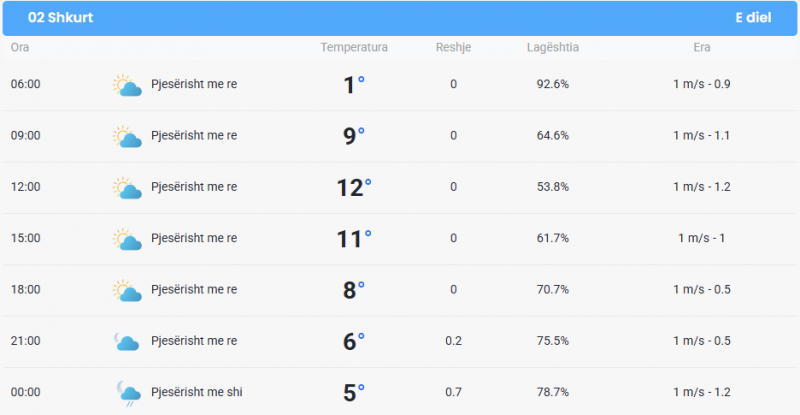Viewport: 800px width, 415px height.
Task: Select the 02 Shkurt date header
Action: coord(60,17)
